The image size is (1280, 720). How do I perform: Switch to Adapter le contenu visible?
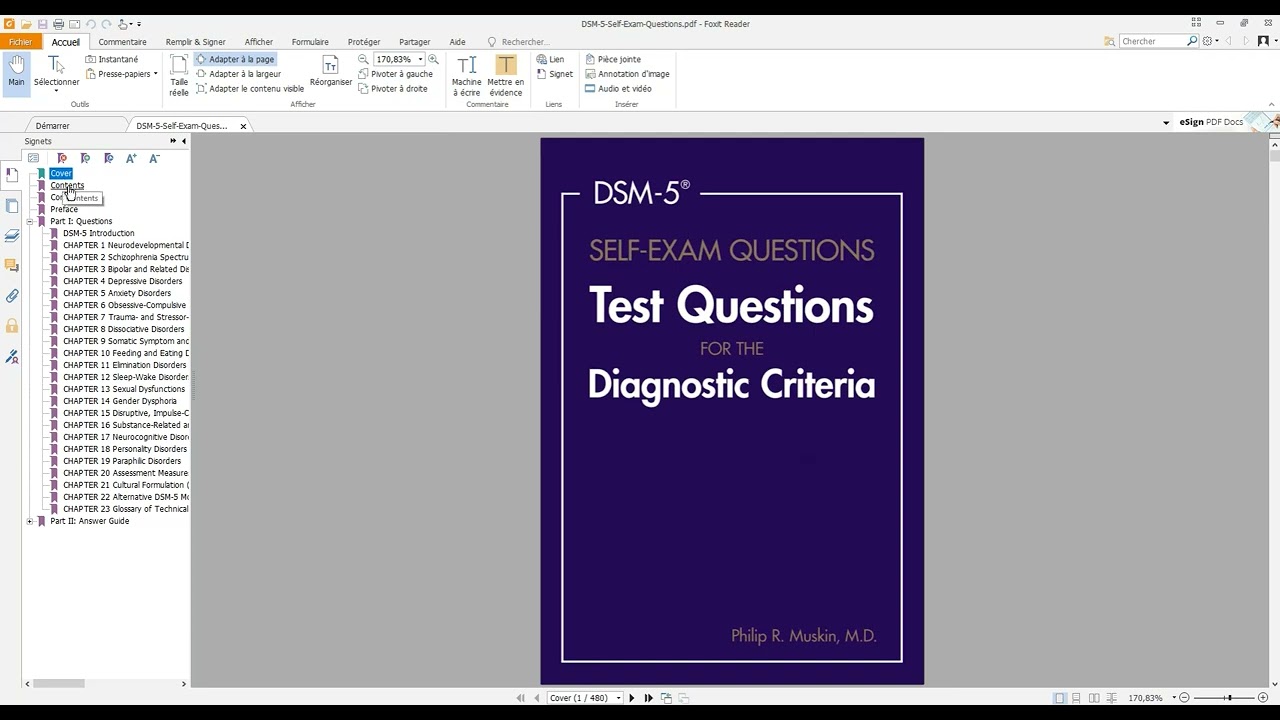click(250, 88)
